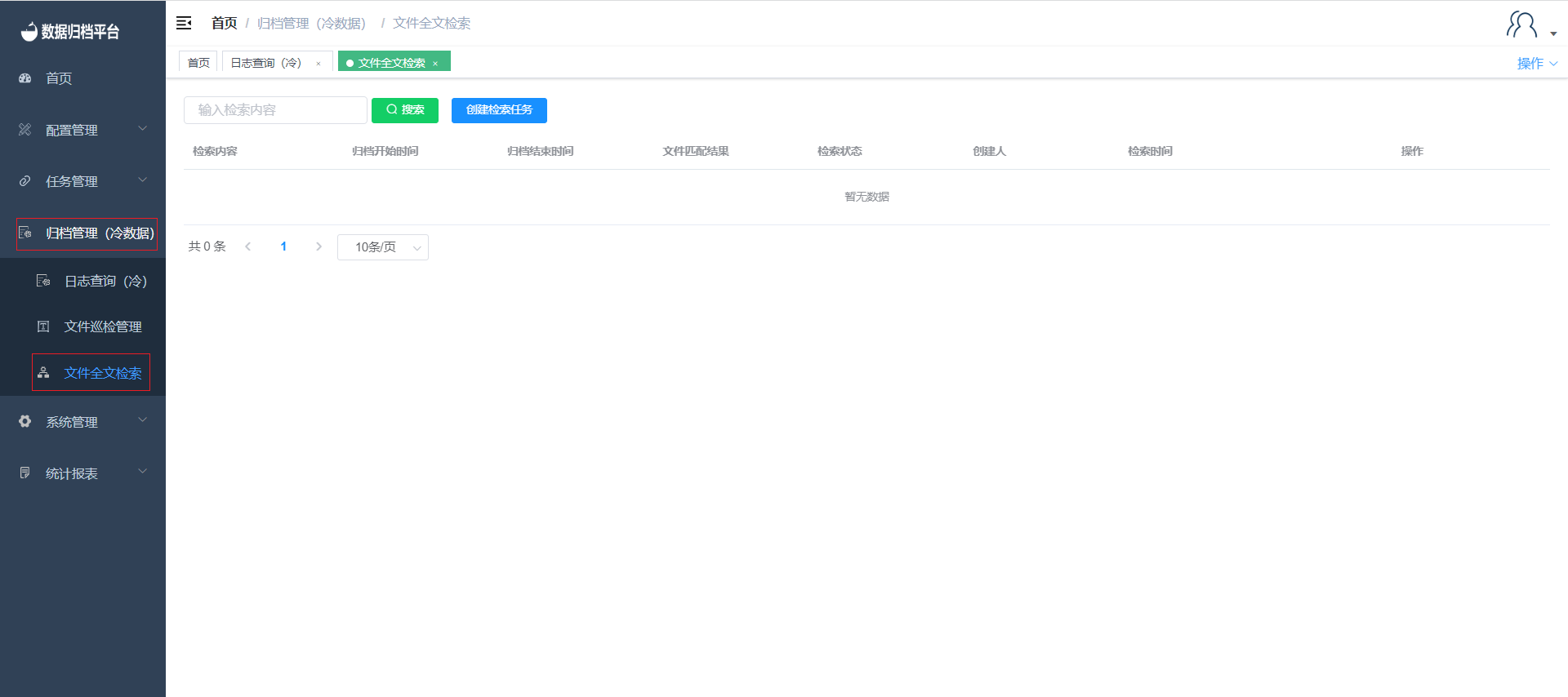The width and height of the screenshot is (1568, 697).
Task: Click the 归档管理 (冷数据) file icon
Action: (25, 233)
